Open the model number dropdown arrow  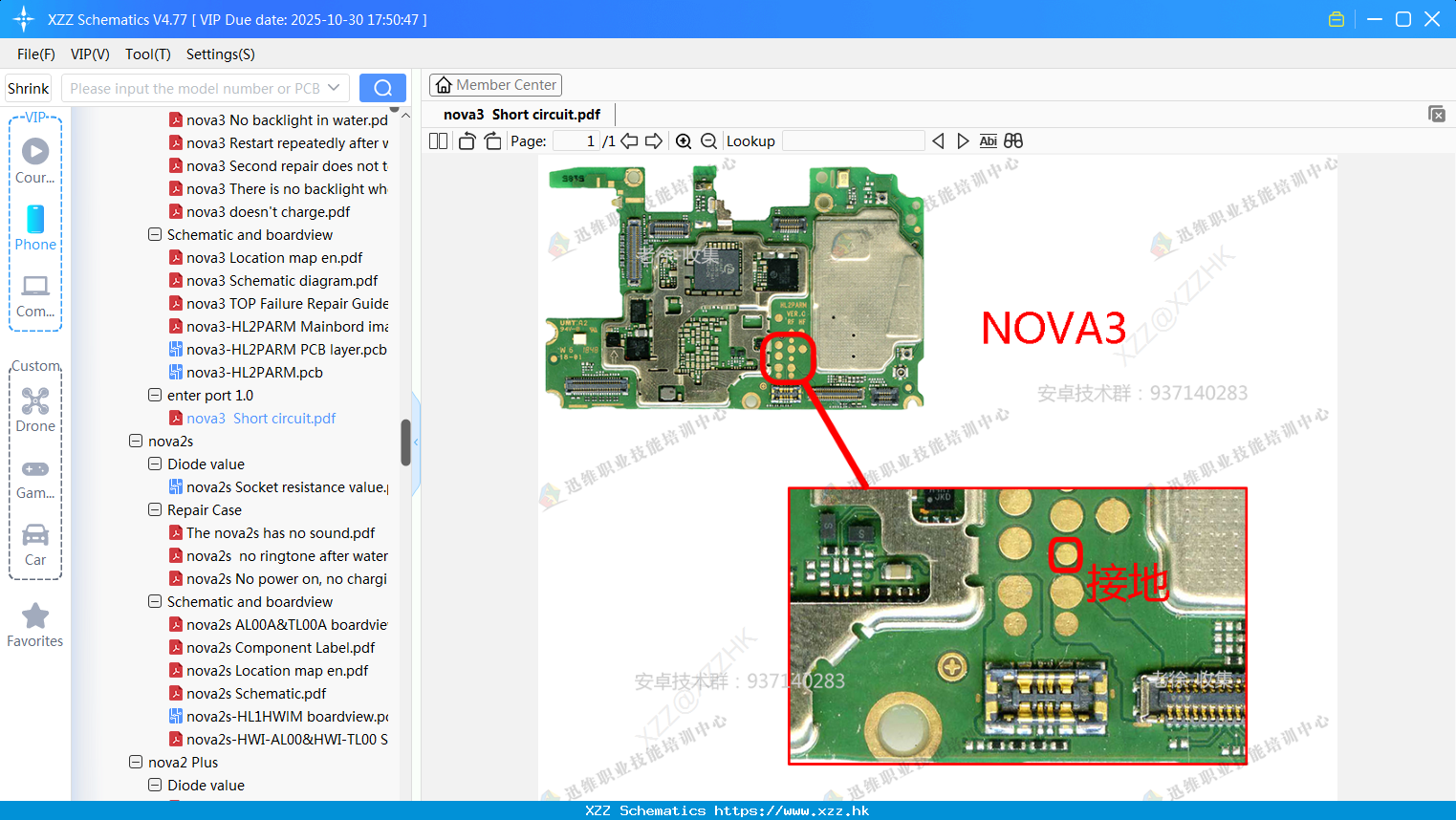pos(334,88)
